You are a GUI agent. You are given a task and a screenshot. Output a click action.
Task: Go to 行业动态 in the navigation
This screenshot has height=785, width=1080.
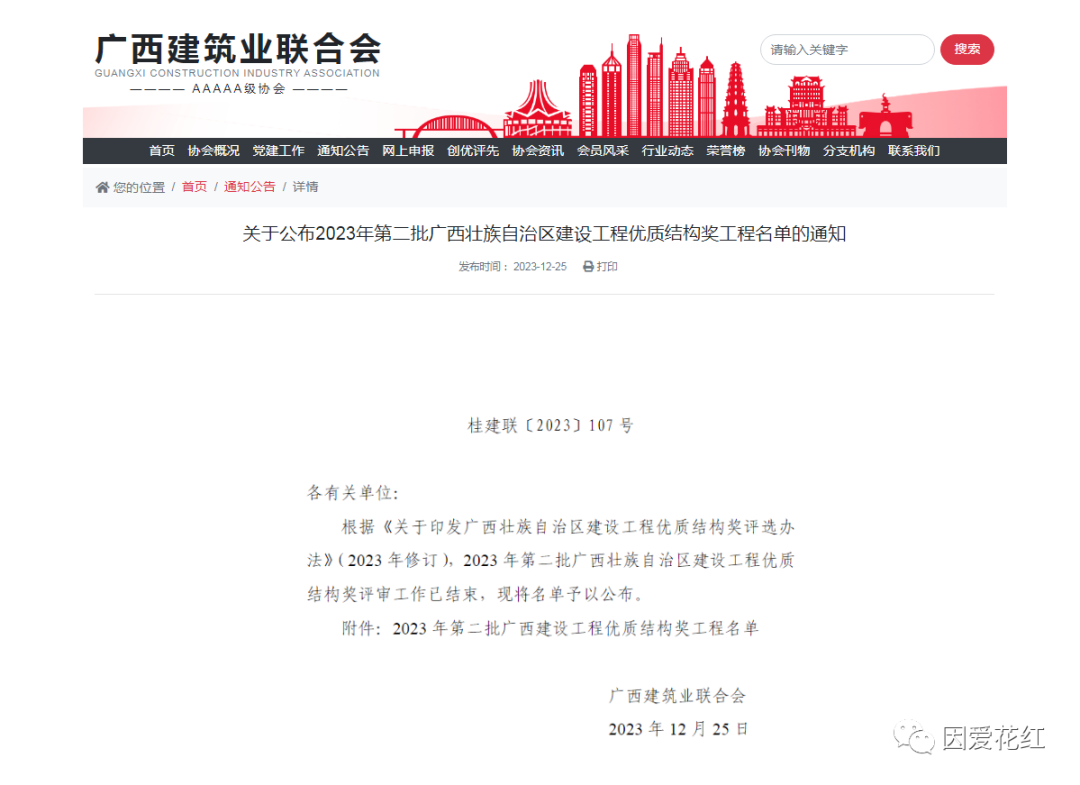pos(668,151)
